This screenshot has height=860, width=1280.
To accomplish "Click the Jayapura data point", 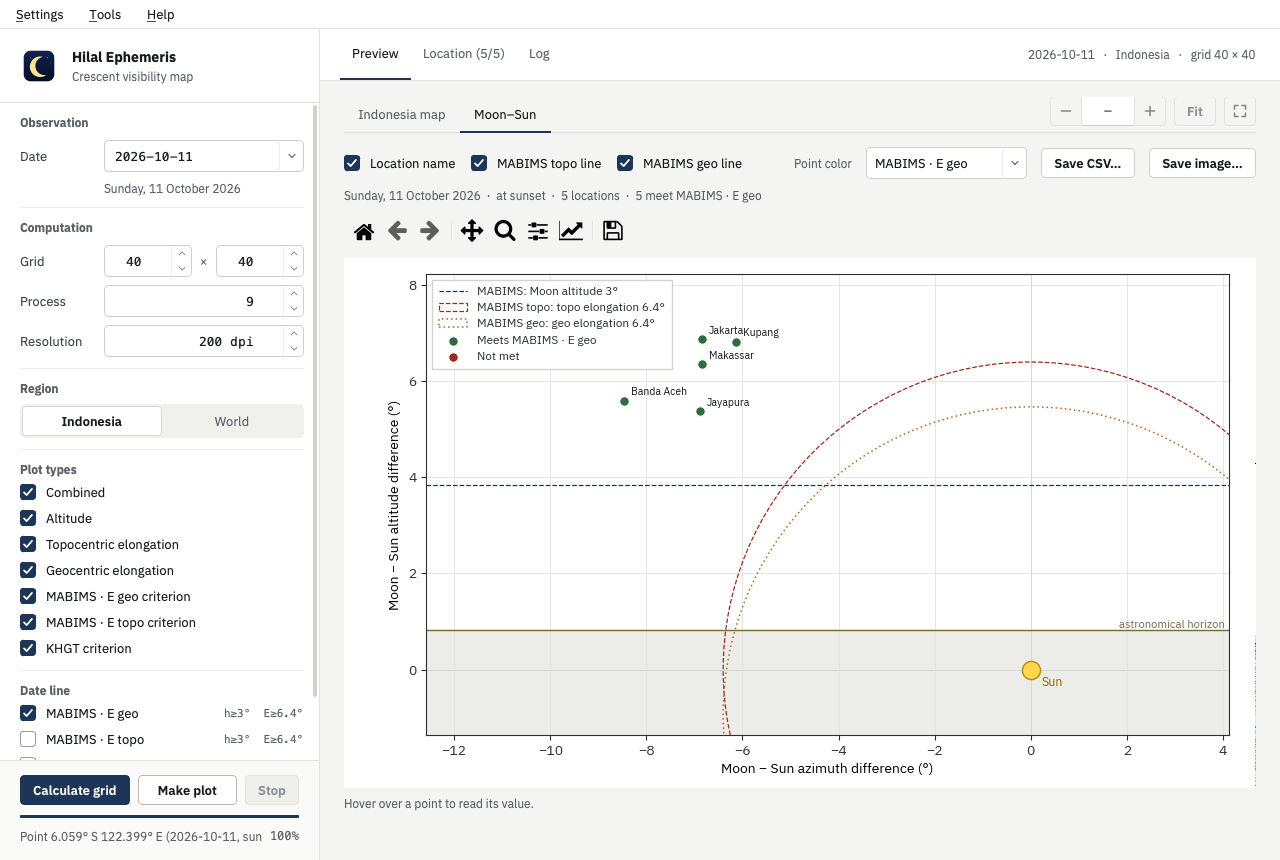I will 700,411.
